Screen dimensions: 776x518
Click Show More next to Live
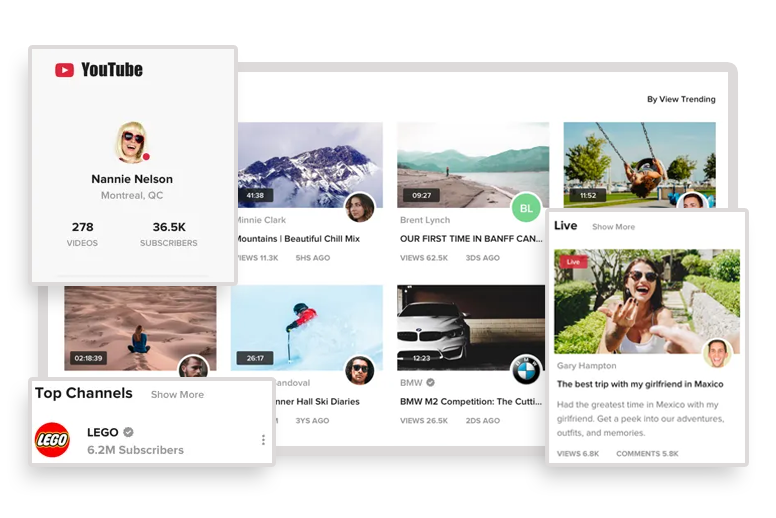[x=613, y=227]
